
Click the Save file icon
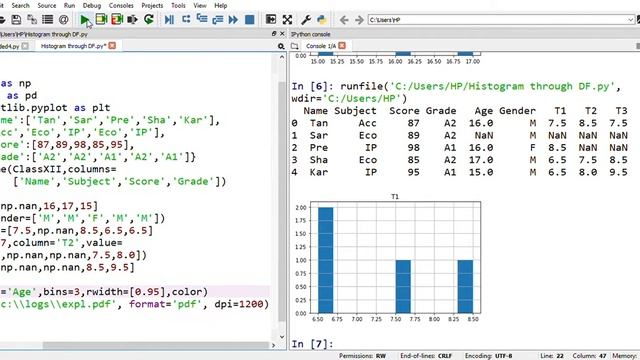[x=16, y=19]
